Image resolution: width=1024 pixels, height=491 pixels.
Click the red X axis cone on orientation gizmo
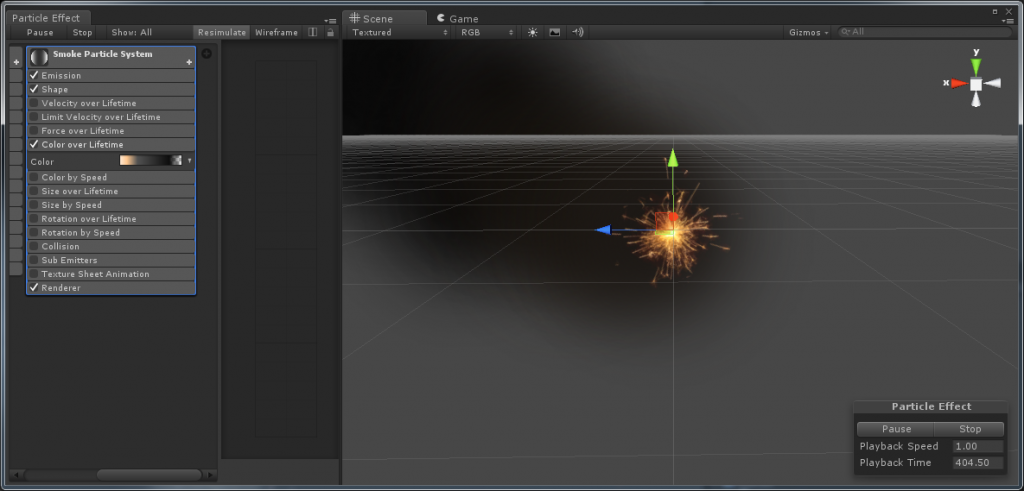(959, 84)
